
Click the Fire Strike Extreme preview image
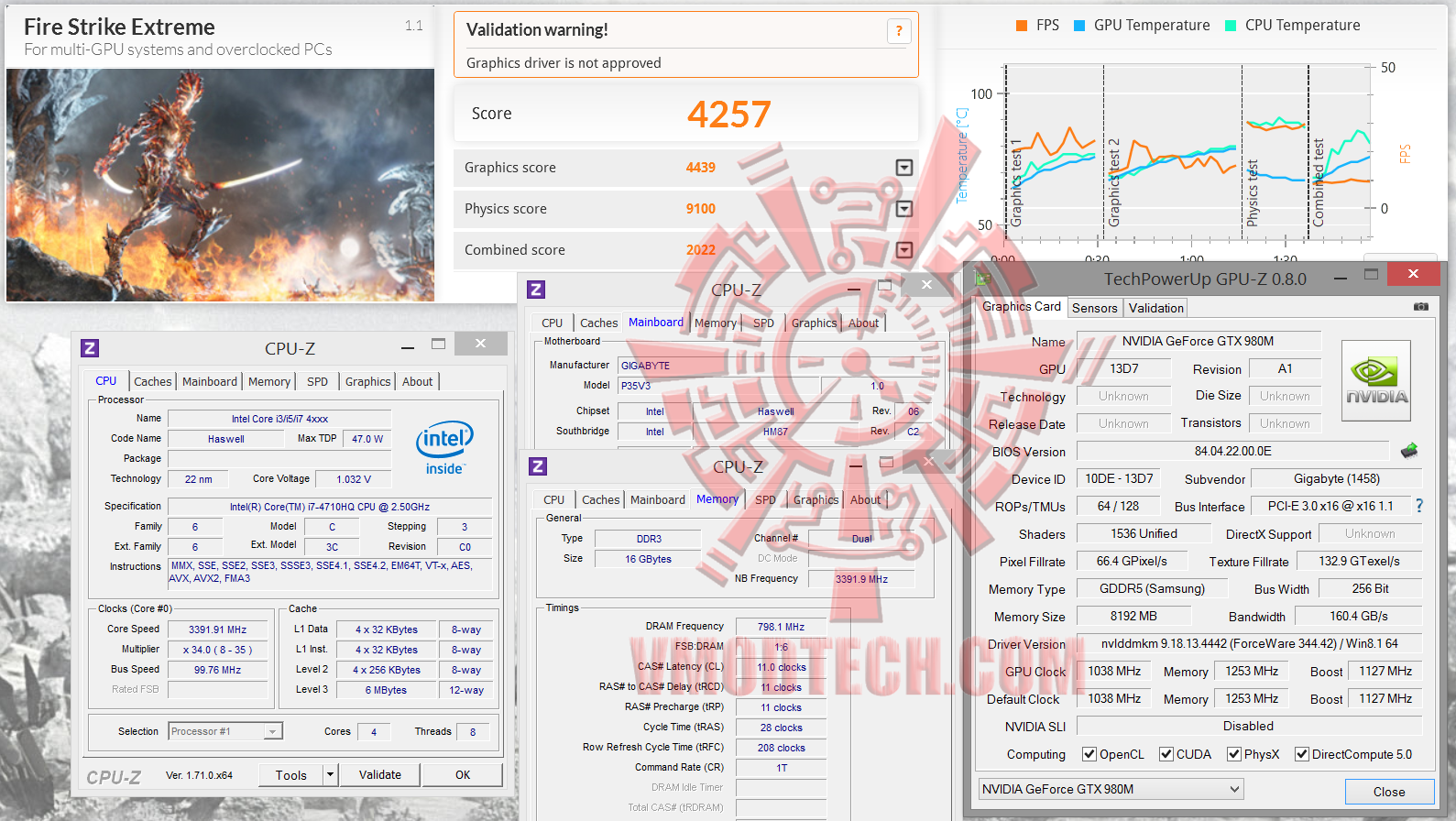tap(221, 185)
